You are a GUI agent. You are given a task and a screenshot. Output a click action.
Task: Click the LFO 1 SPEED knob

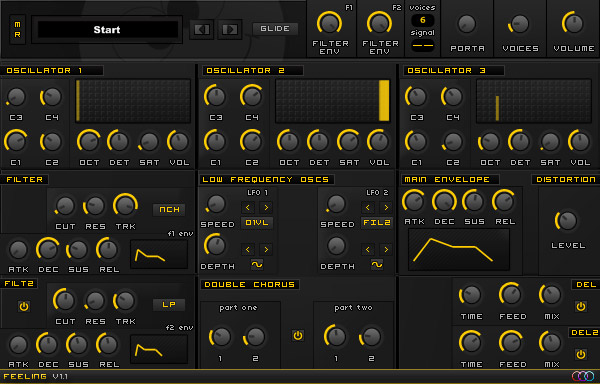(x=216, y=203)
